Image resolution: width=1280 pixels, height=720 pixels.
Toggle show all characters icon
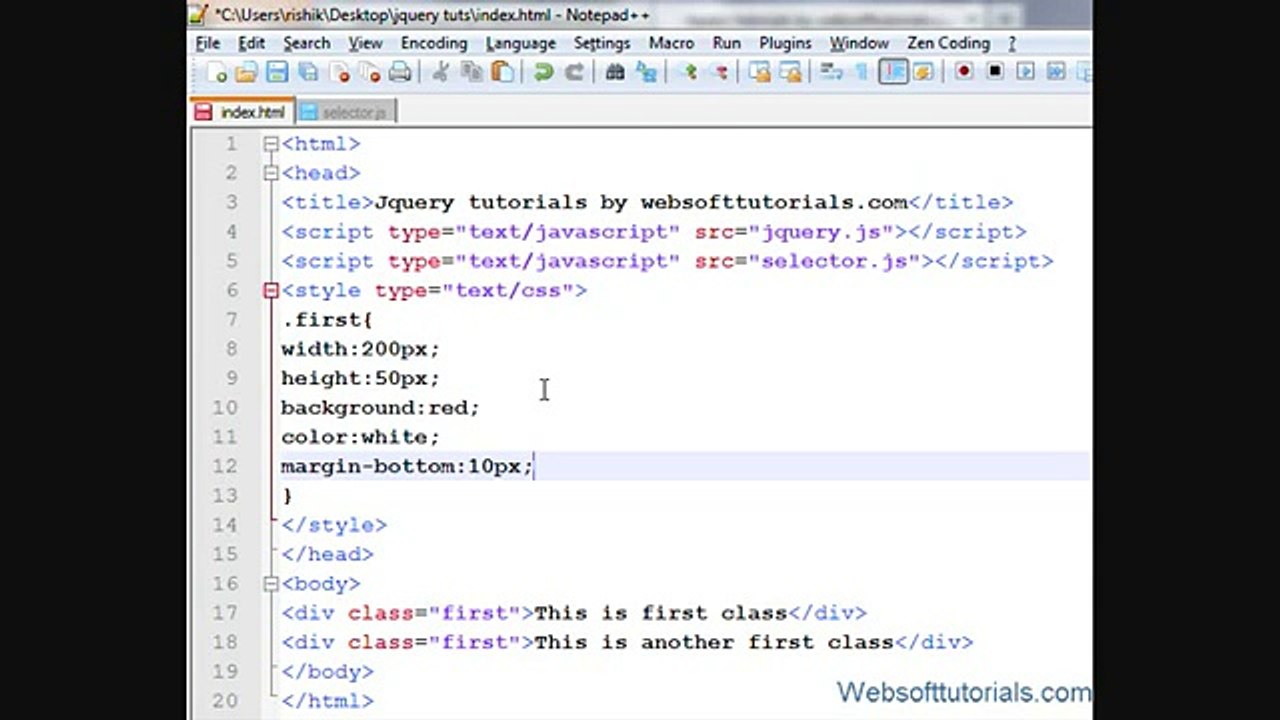tap(863, 72)
